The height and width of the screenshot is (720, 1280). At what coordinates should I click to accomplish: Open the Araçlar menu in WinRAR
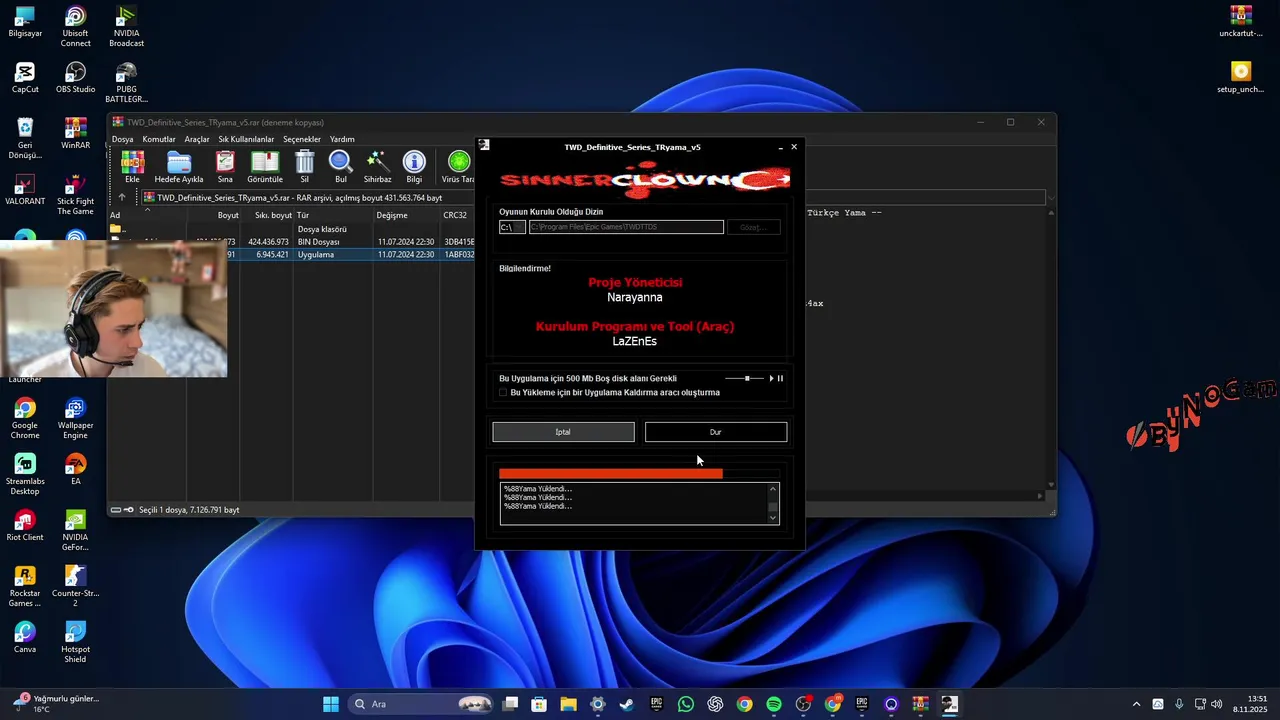pos(197,139)
